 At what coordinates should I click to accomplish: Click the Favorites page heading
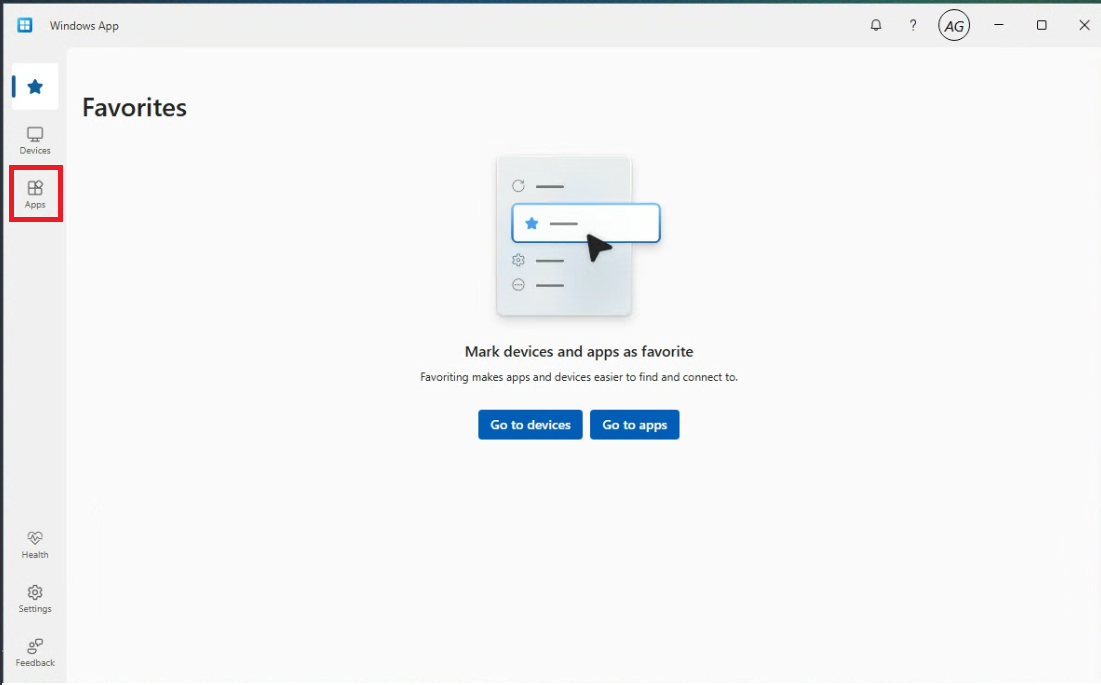coord(134,107)
